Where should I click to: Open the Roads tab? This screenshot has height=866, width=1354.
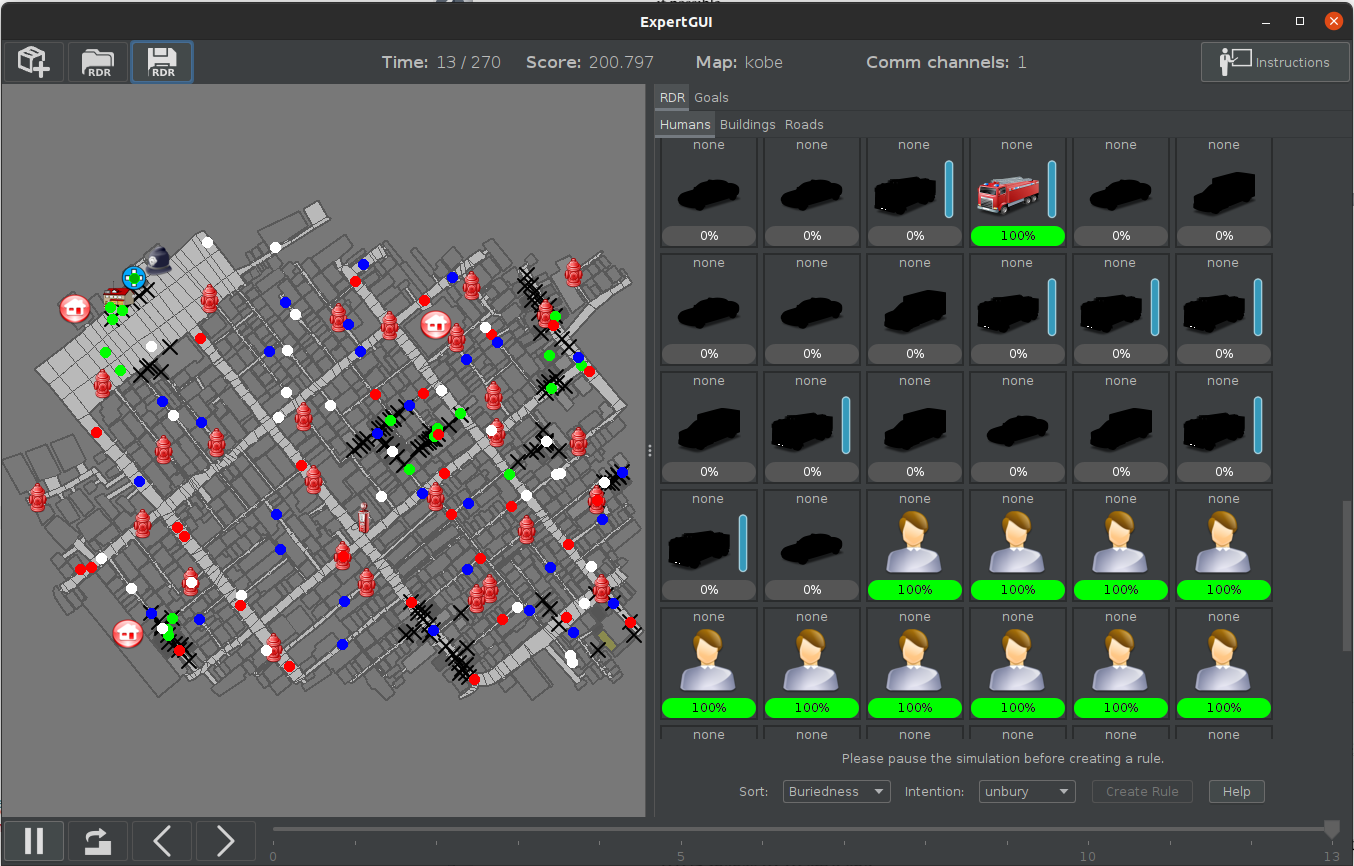804,124
